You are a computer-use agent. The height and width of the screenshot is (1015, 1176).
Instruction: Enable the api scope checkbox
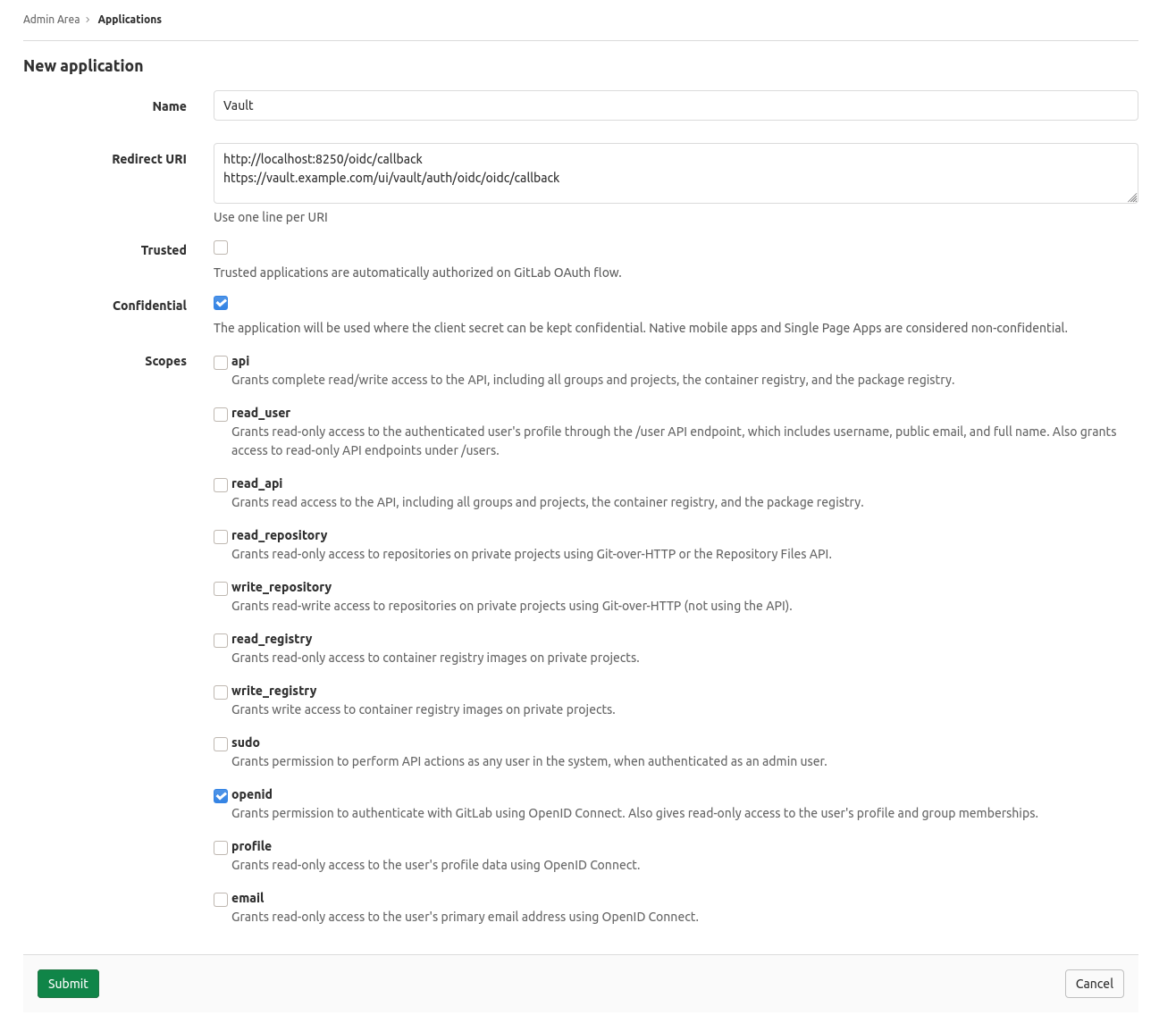(x=221, y=362)
